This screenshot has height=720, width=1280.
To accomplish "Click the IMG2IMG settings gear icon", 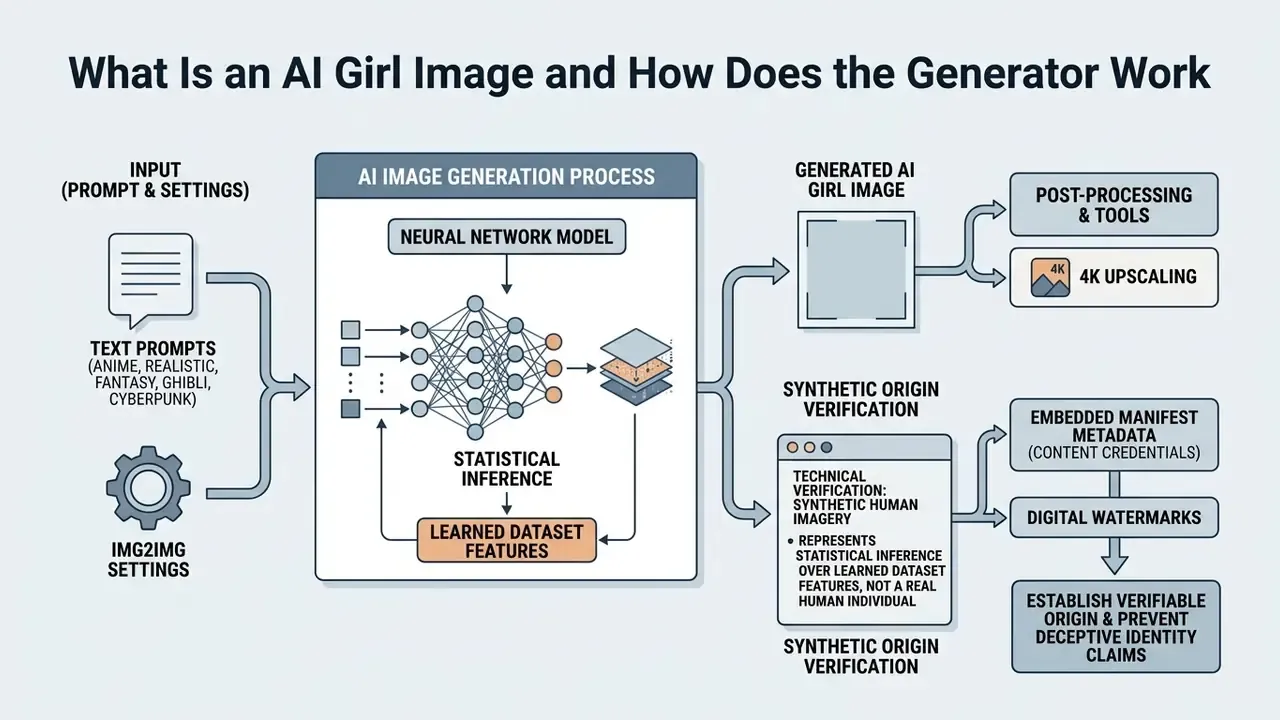I will [x=148, y=488].
